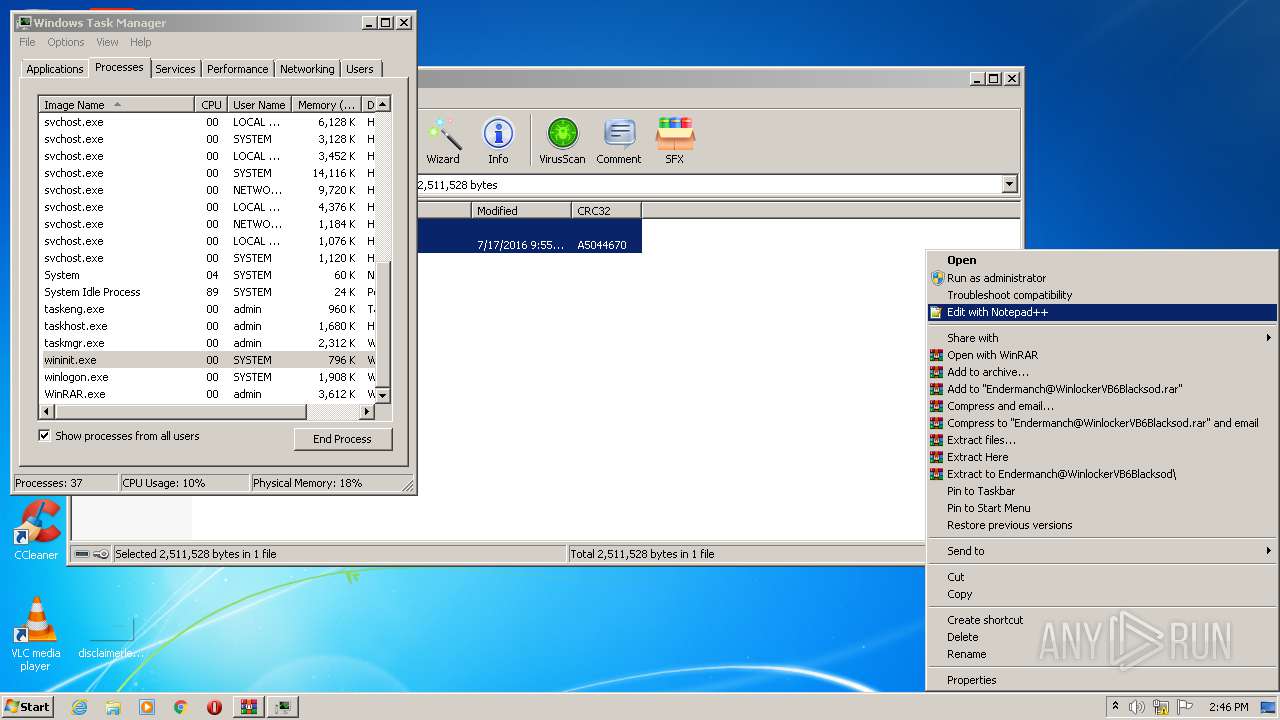The image size is (1280, 720).
Task: Toggle Show processes from all users
Action: click(44, 436)
